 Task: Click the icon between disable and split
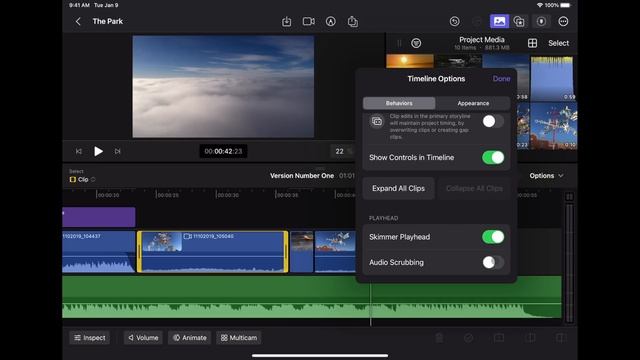coord(499,338)
